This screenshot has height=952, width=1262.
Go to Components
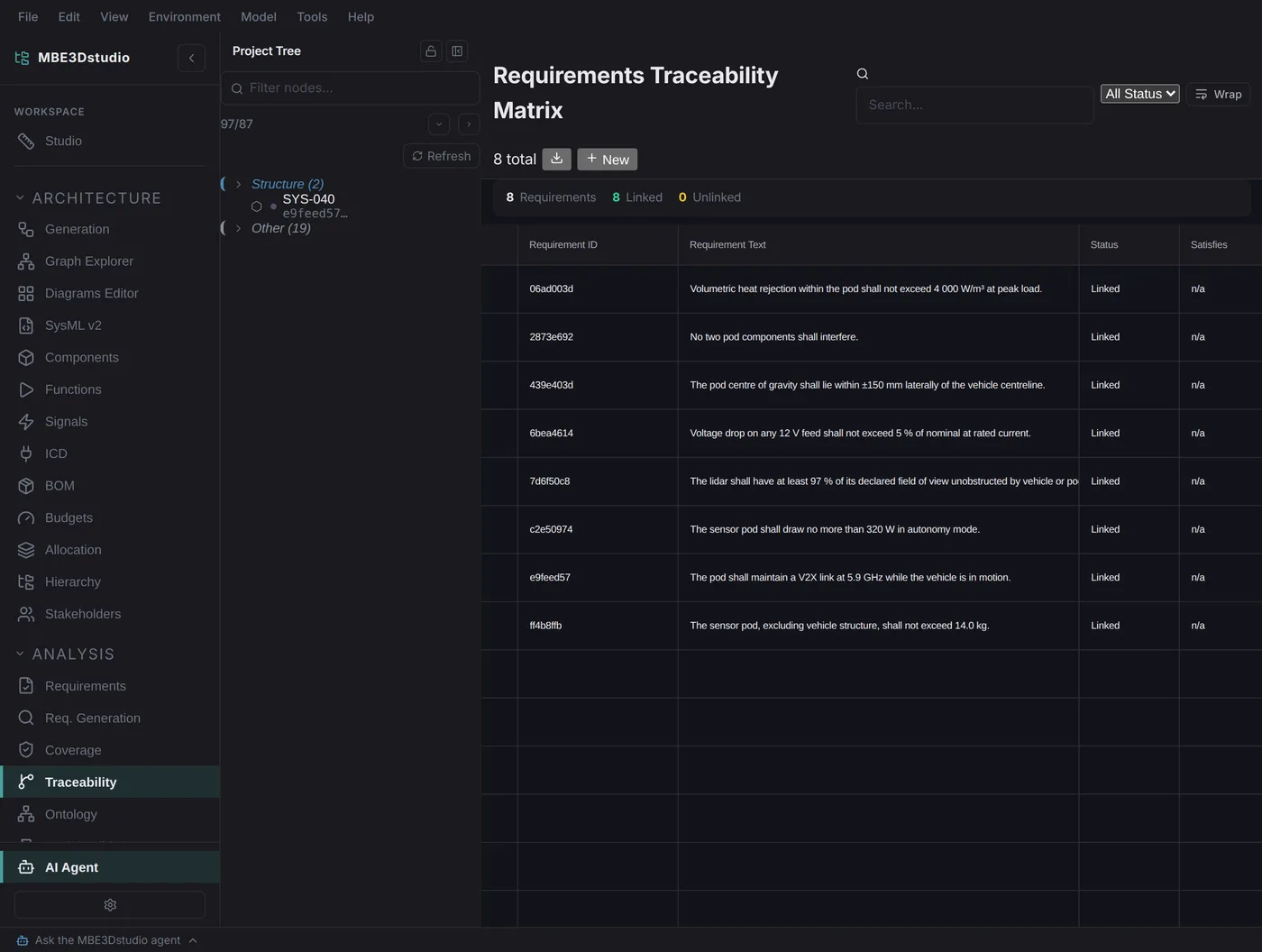pyautogui.click(x=109, y=357)
